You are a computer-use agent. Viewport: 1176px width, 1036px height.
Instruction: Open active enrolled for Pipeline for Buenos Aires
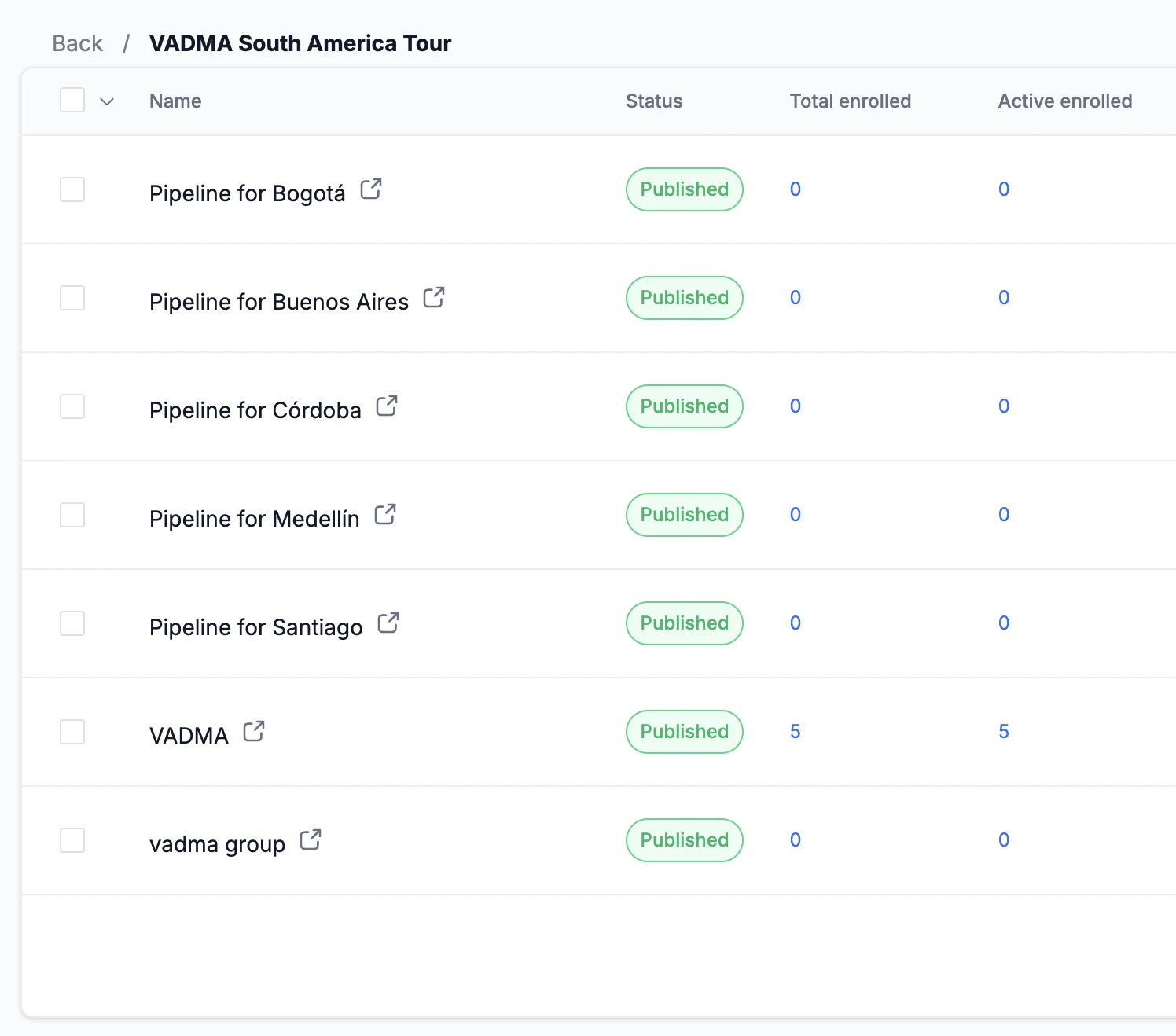tap(1004, 298)
